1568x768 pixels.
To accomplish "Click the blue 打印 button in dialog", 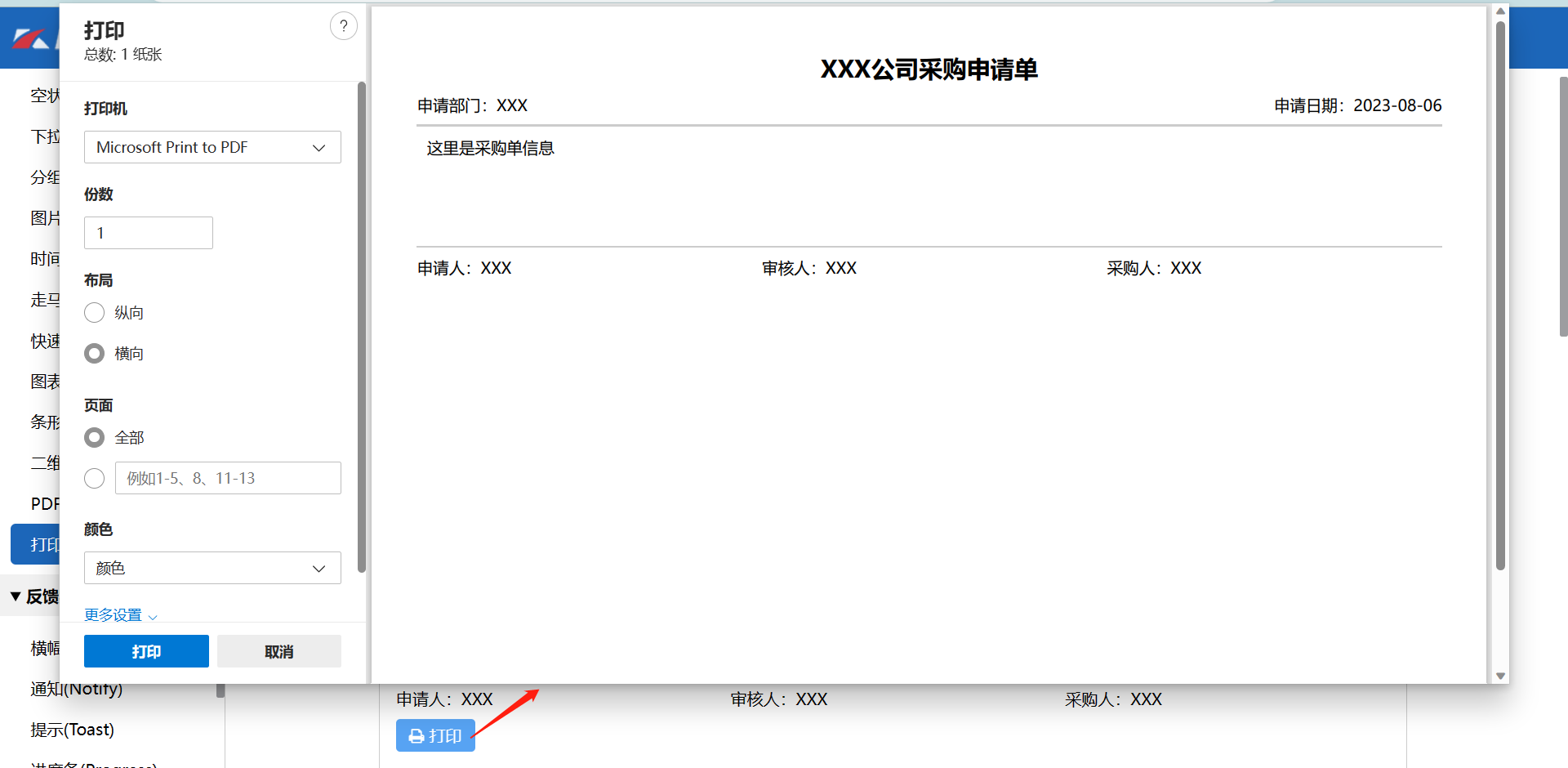I will [x=146, y=651].
